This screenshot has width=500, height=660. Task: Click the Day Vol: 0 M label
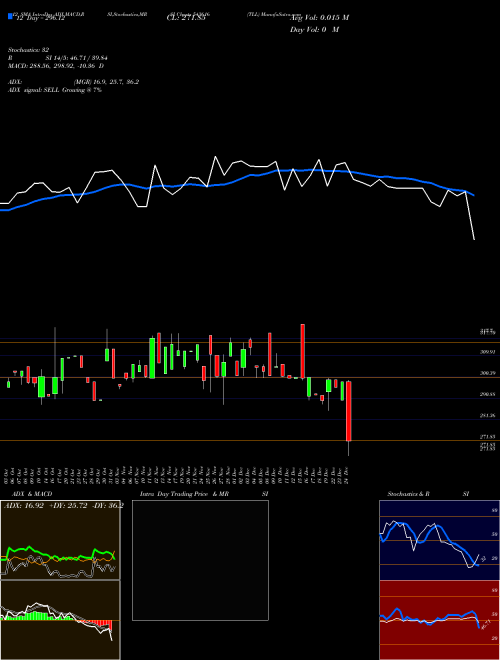(314, 30)
